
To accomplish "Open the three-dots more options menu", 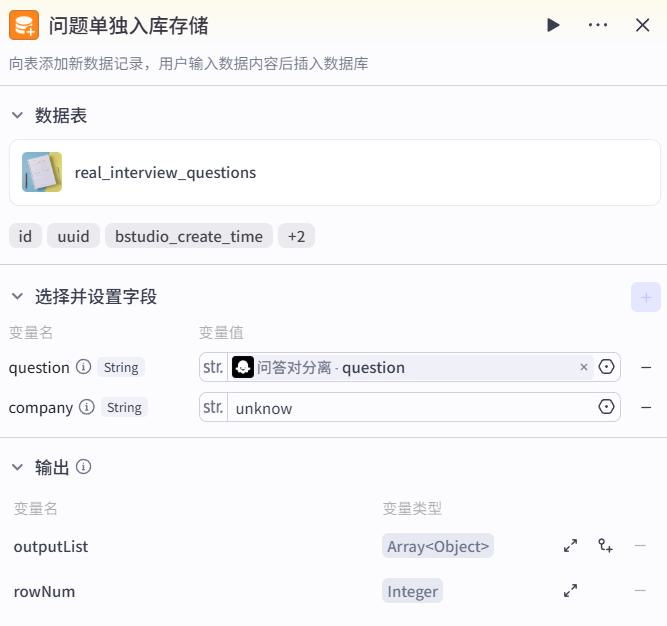I will (x=598, y=25).
